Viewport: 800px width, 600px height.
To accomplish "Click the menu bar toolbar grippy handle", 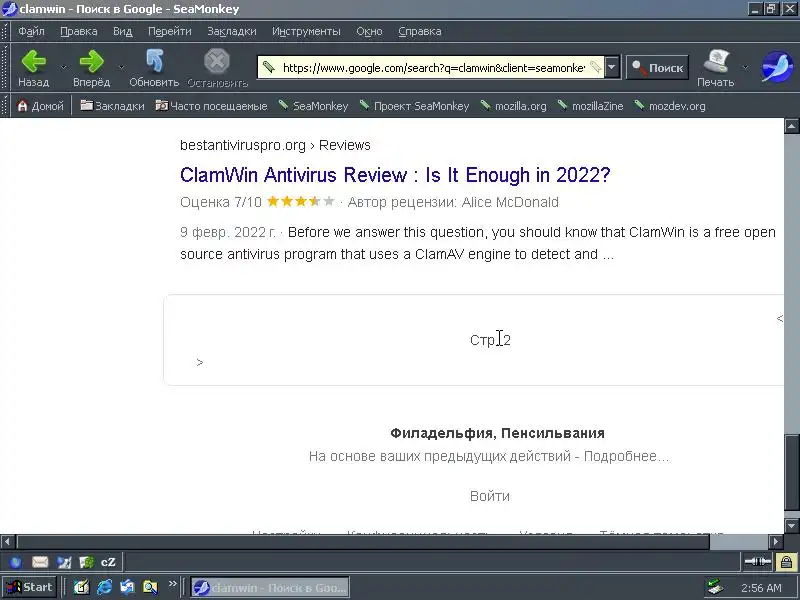I will tap(5, 32).
